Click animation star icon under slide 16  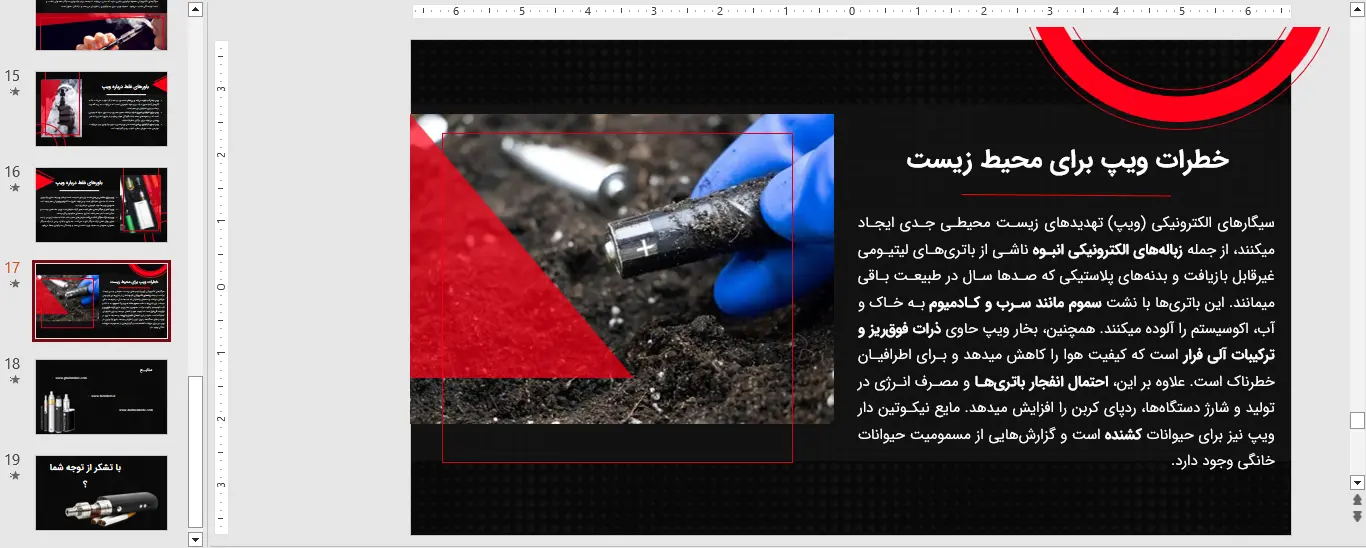14,188
